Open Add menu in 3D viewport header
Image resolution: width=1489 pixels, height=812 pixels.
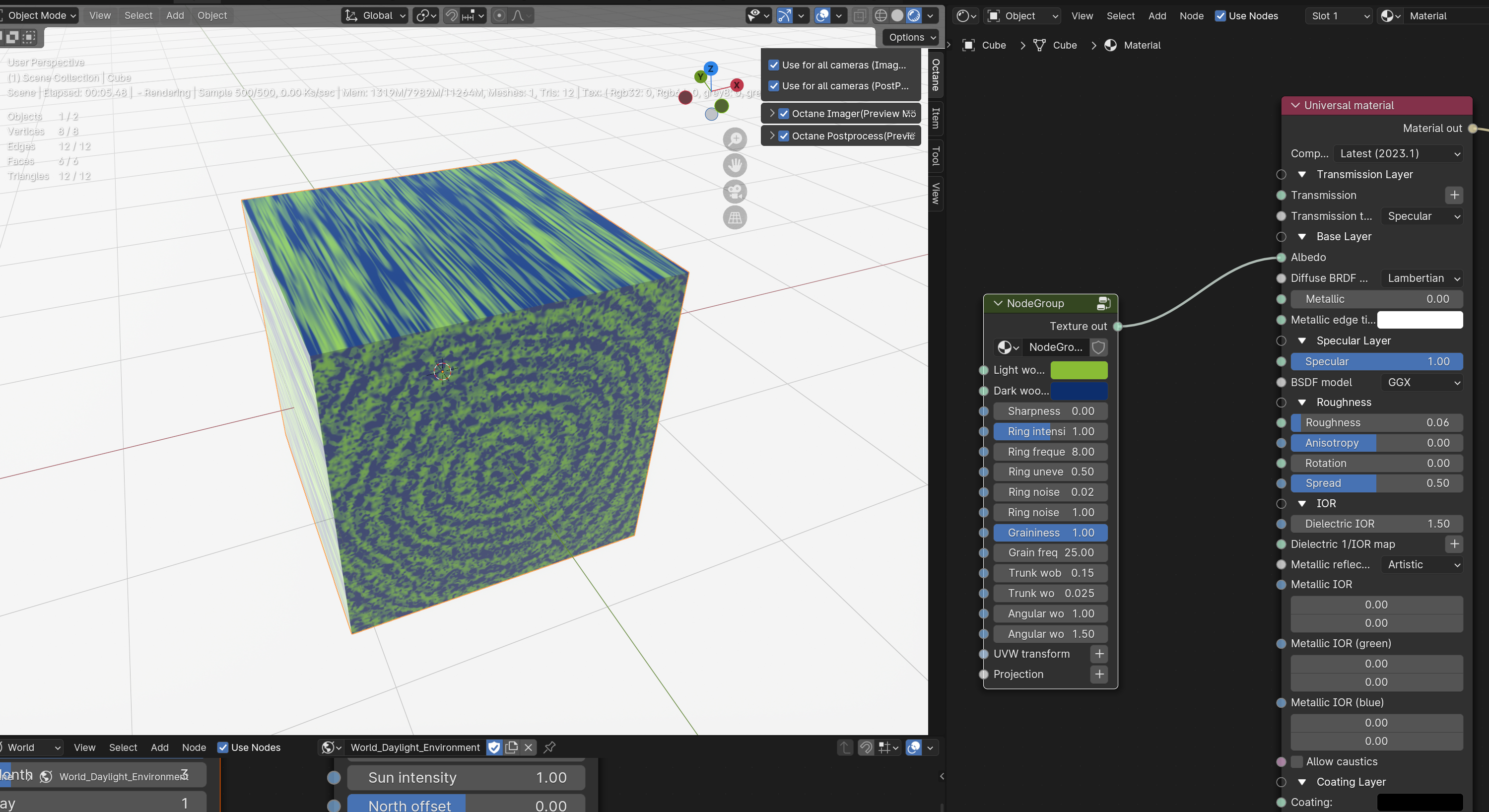pyautogui.click(x=175, y=15)
